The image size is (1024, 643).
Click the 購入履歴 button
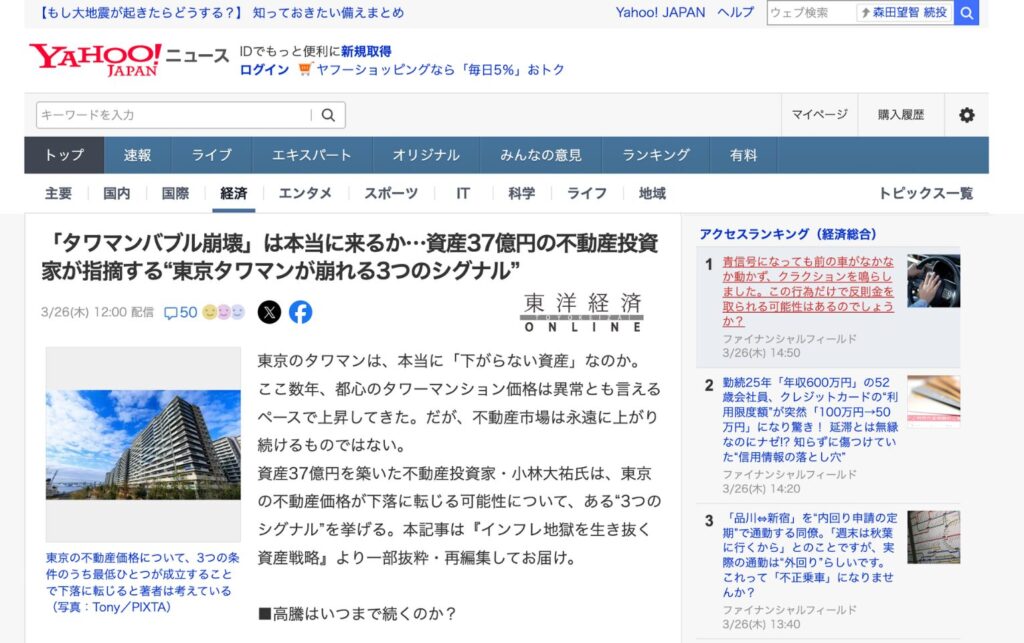click(x=900, y=115)
